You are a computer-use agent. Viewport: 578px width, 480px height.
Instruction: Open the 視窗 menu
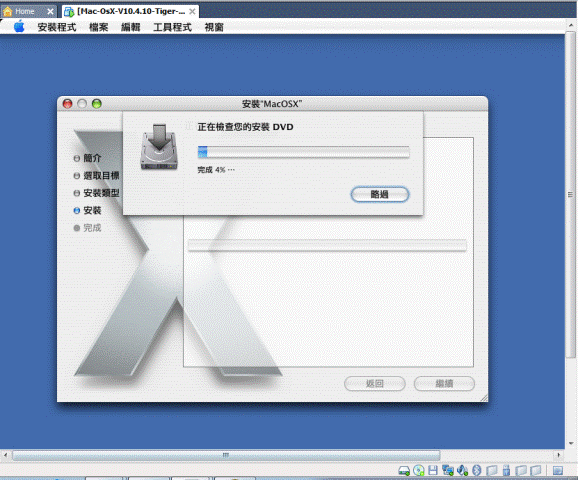[x=214, y=27]
